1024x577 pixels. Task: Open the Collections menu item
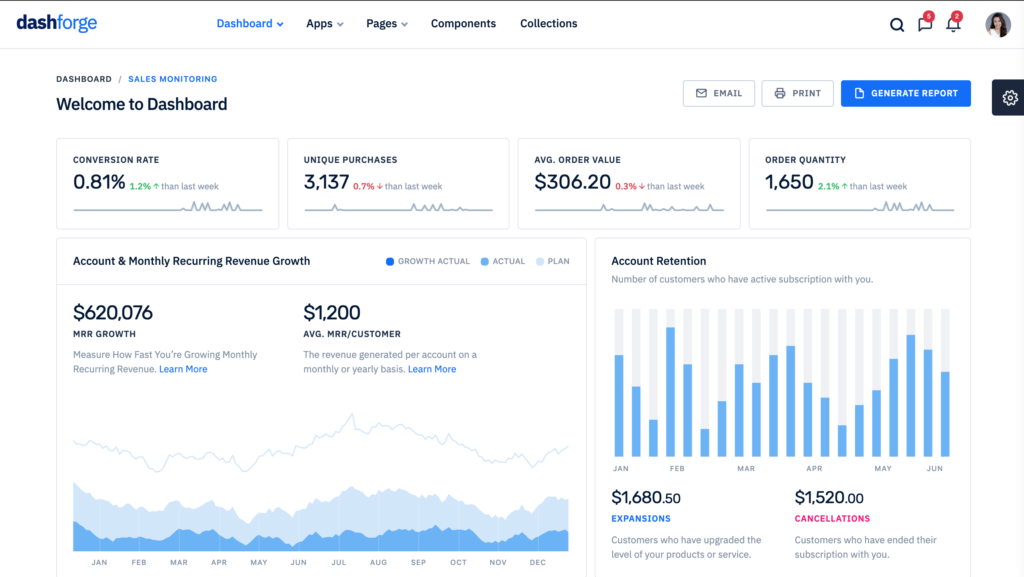click(548, 23)
